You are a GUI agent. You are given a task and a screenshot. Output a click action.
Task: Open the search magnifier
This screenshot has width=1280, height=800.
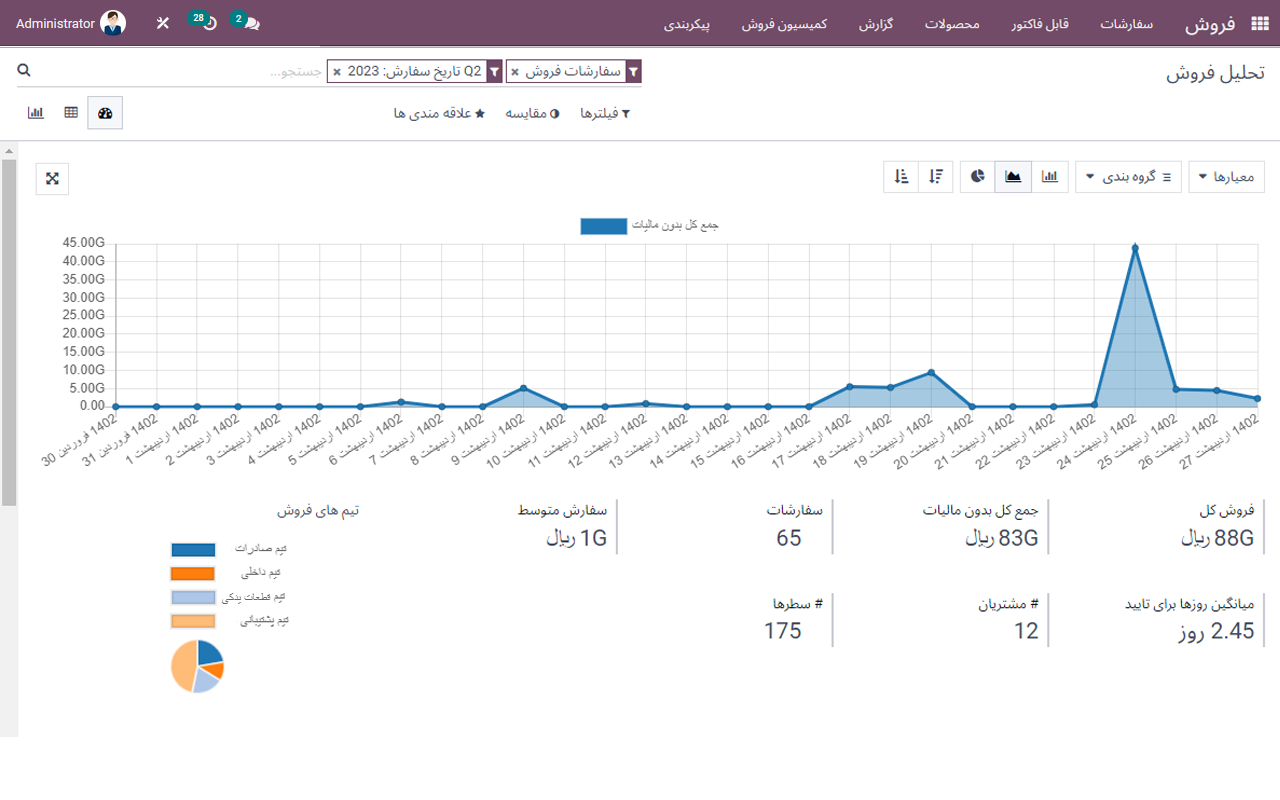click(x=24, y=70)
